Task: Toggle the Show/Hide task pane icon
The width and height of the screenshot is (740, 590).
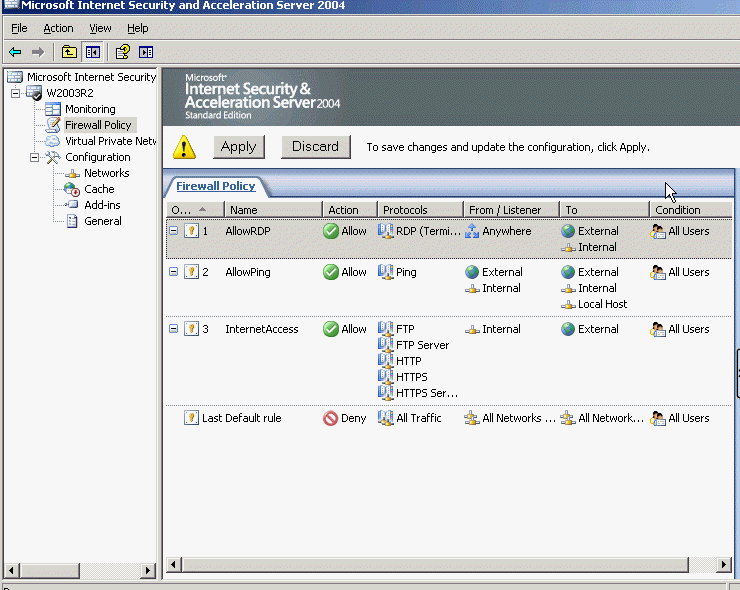Action: pos(146,52)
